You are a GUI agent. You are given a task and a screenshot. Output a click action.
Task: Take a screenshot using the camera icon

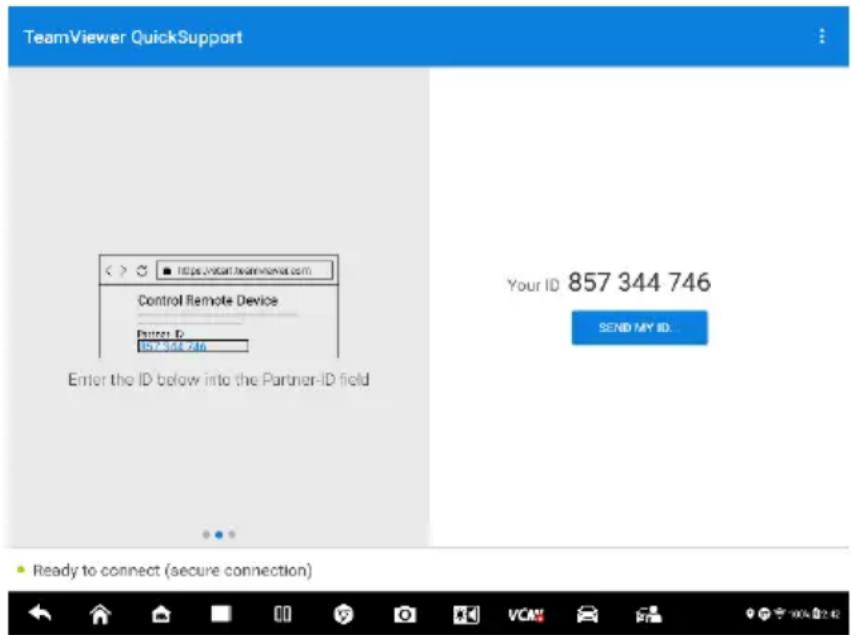tap(404, 614)
